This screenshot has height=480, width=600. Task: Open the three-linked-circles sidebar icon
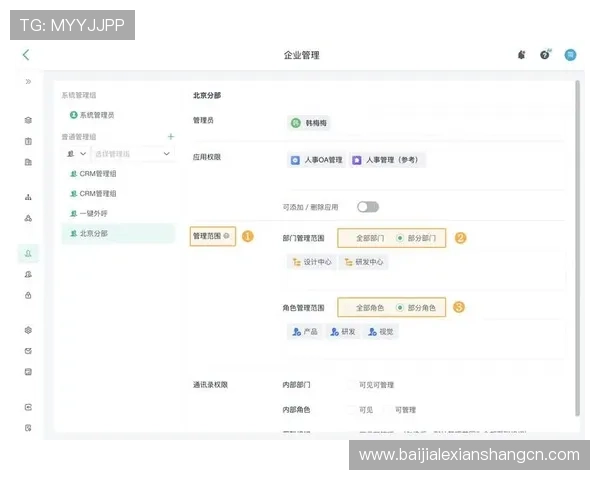(x=28, y=218)
